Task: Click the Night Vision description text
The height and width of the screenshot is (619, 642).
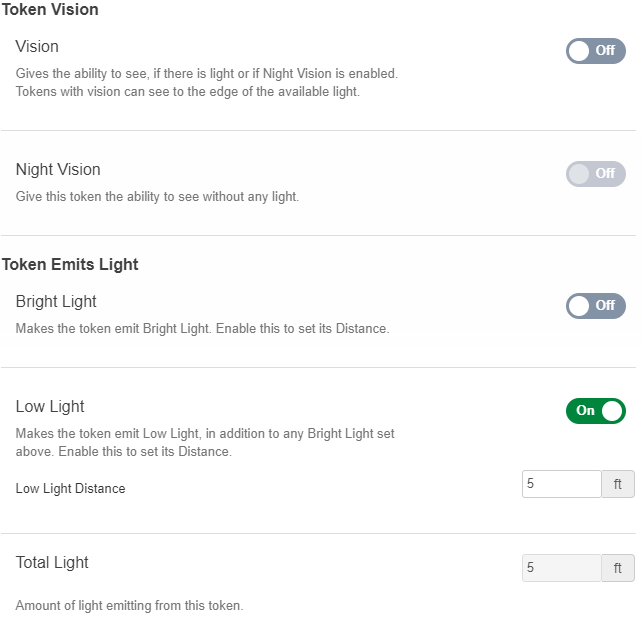Action: (157, 197)
